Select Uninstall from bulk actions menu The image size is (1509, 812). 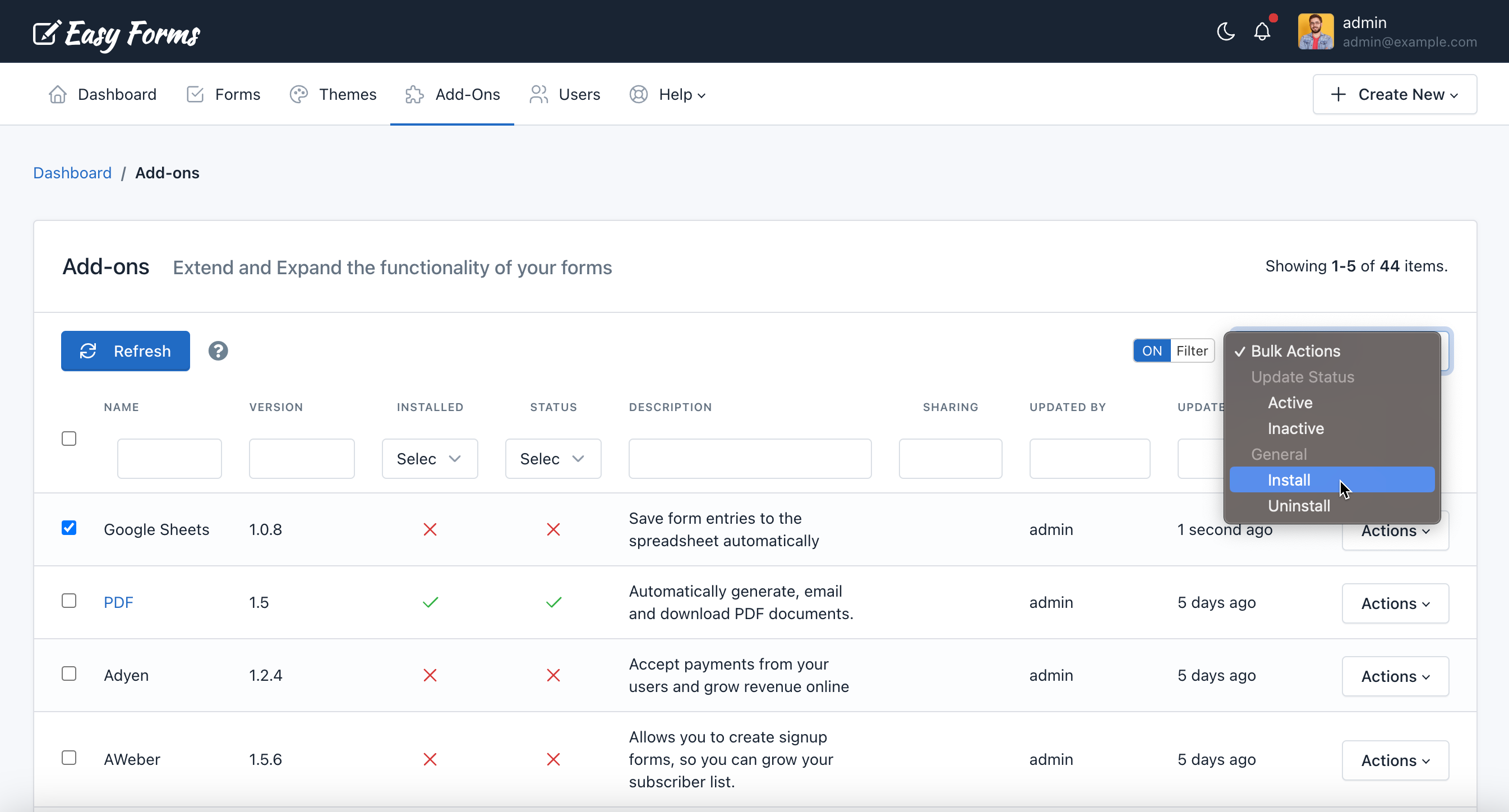tap(1299, 506)
